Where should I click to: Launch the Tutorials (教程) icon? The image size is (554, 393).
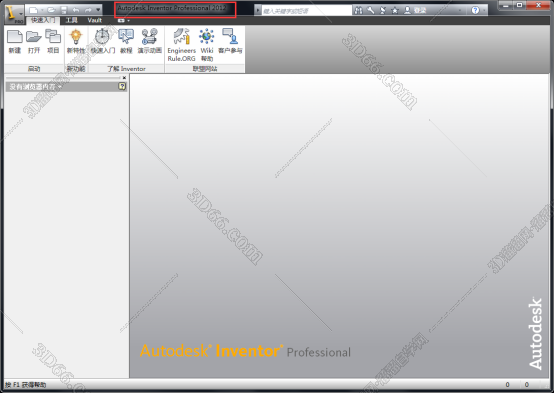click(x=126, y=41)
